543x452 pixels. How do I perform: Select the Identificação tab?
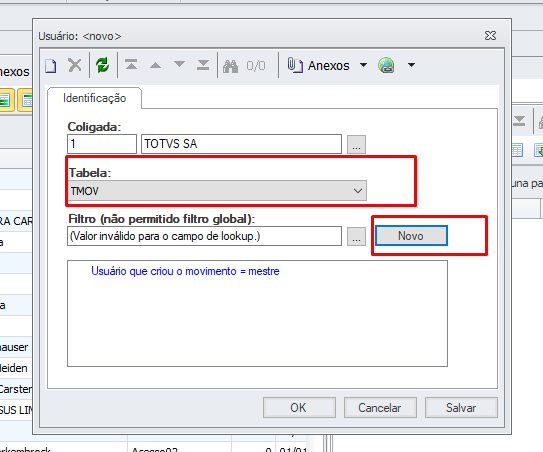pos(95,98)
